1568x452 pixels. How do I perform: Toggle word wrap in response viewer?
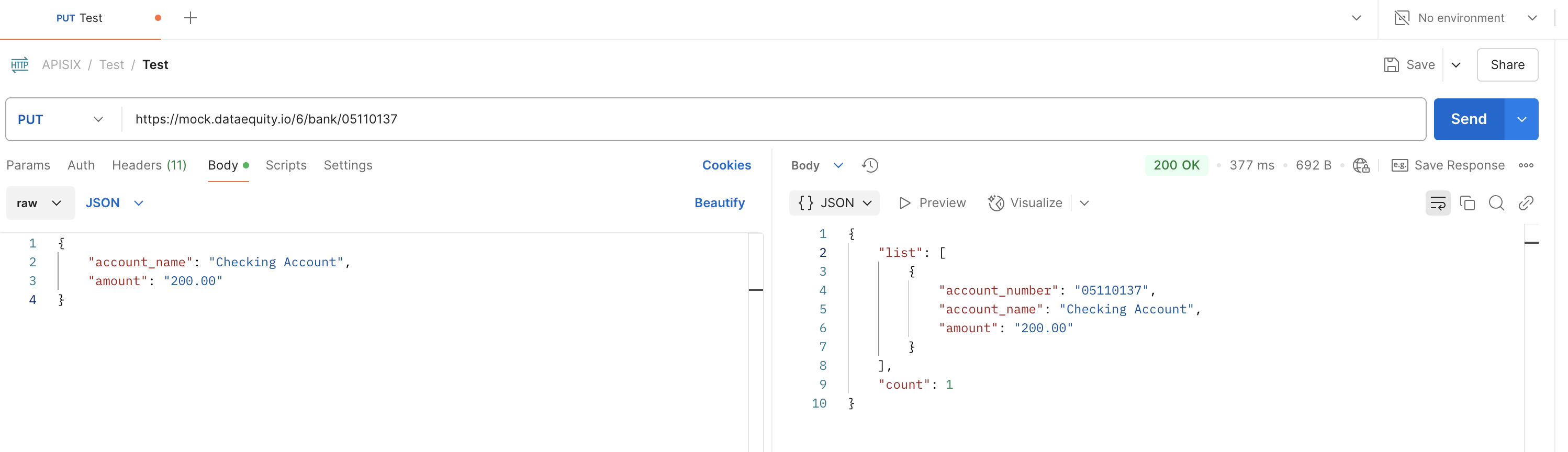click(1438, 203)
